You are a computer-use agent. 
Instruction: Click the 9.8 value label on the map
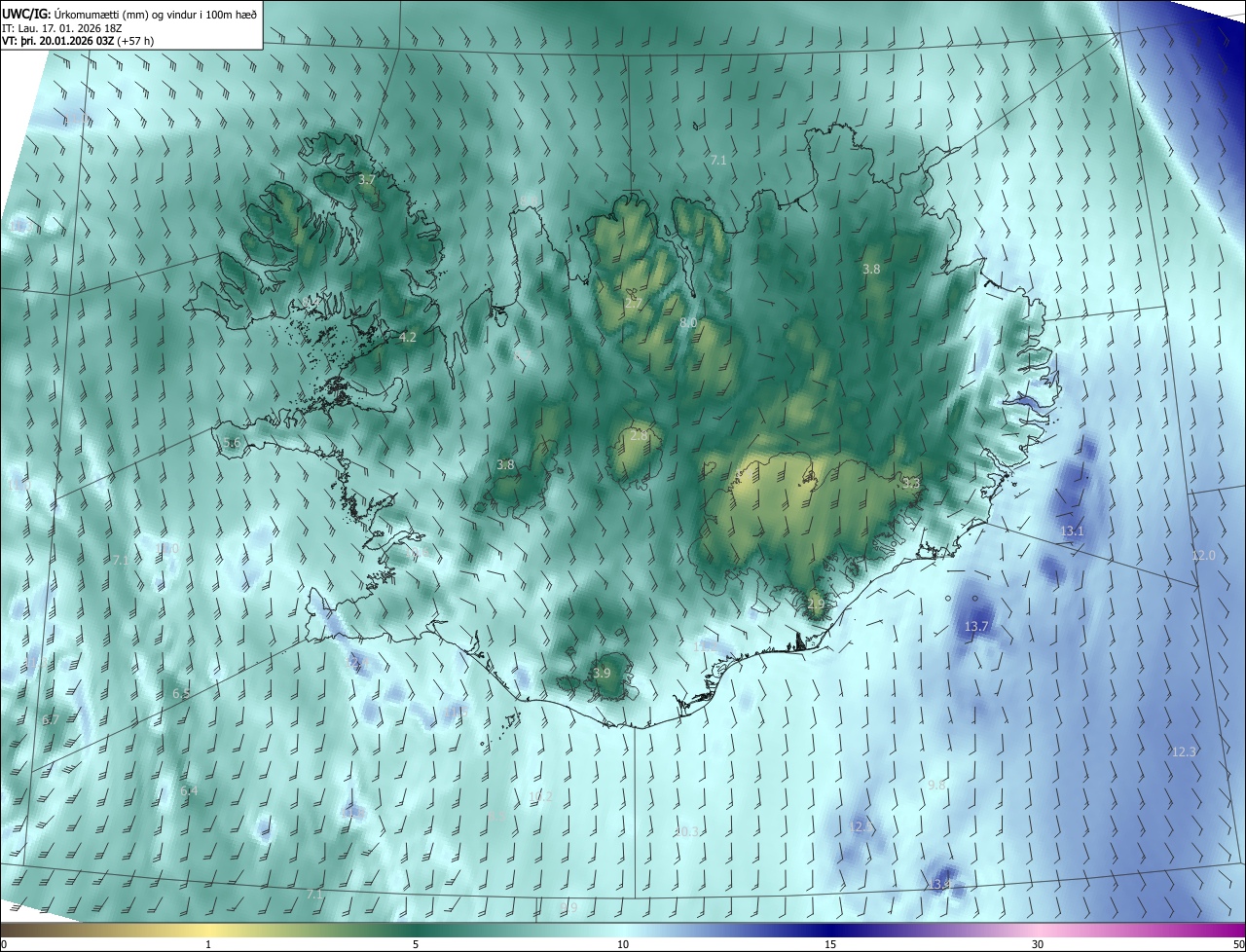click(x=936, y=786)
